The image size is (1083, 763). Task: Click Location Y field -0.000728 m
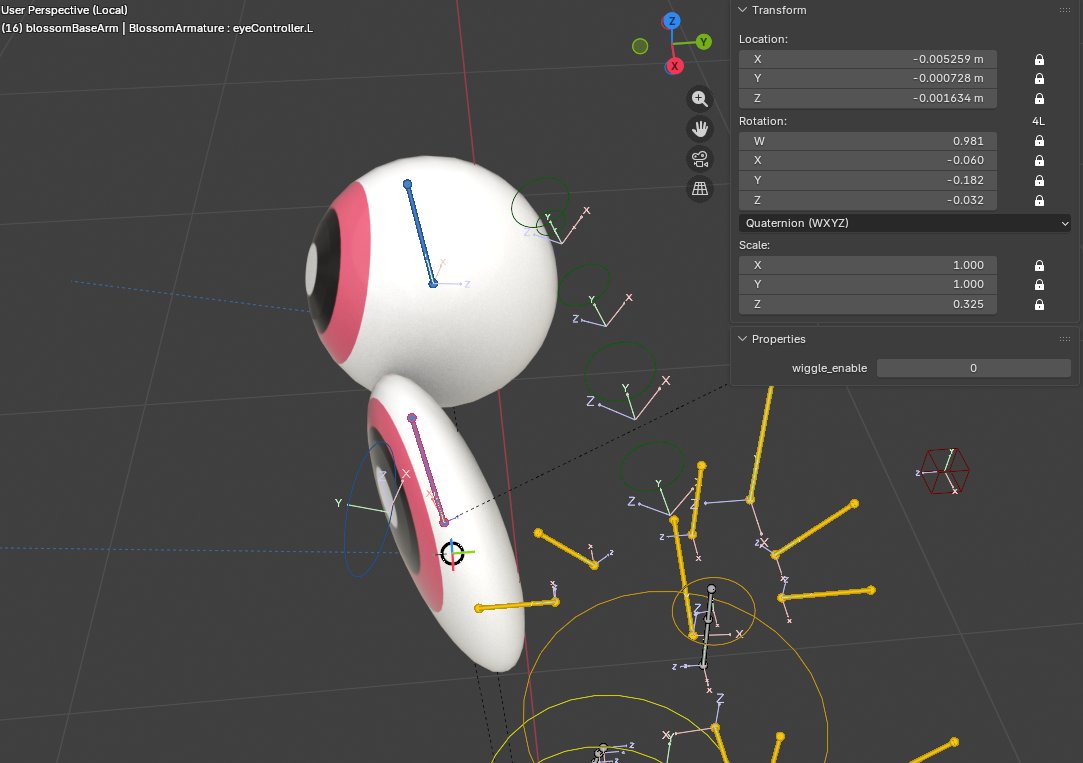click(868, 79)
